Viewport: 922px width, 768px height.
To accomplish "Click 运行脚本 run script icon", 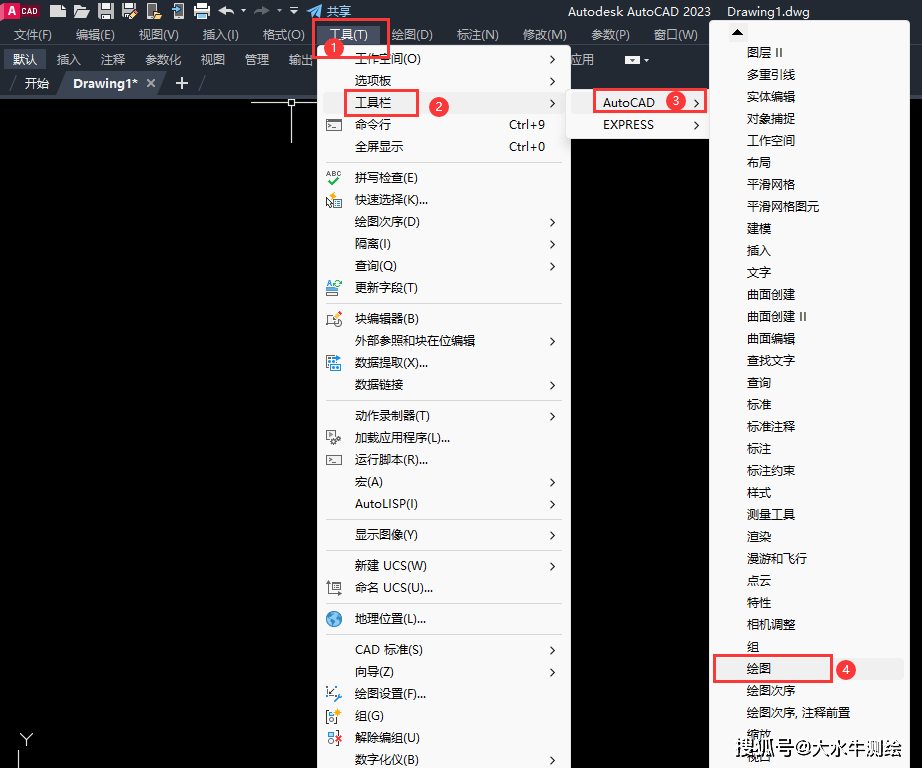I will 334,461.
